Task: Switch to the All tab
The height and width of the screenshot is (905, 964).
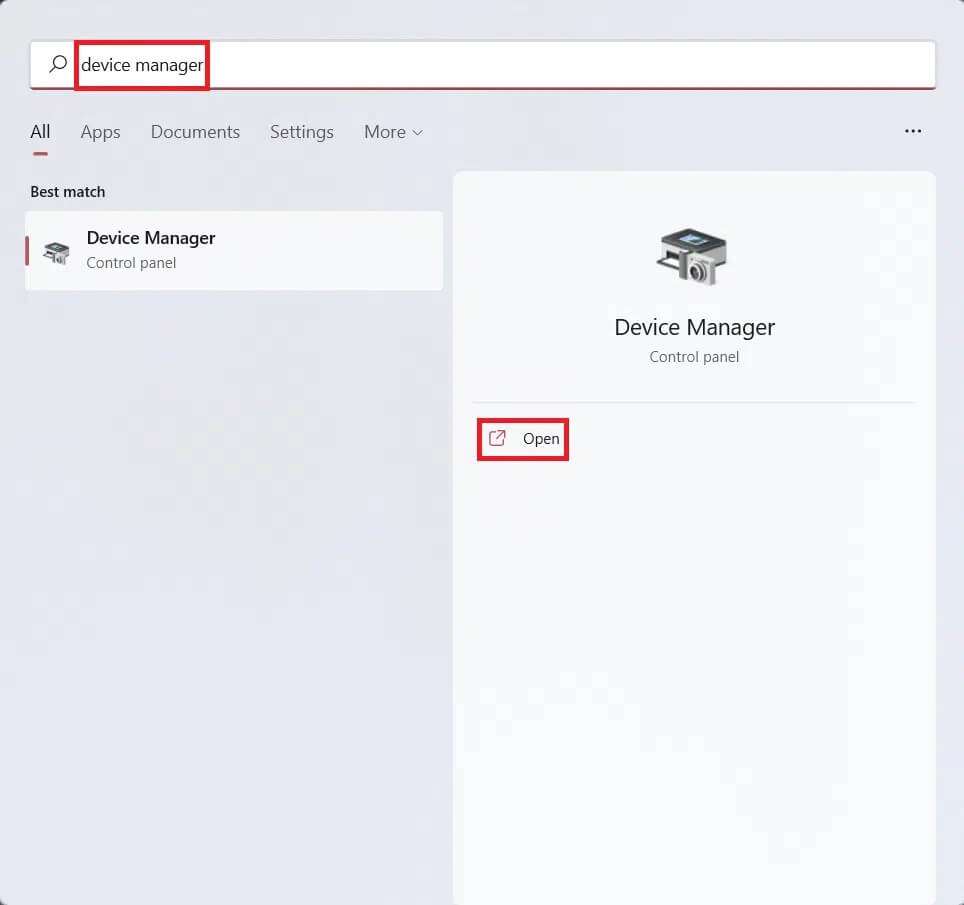Action: pos(40,132)
